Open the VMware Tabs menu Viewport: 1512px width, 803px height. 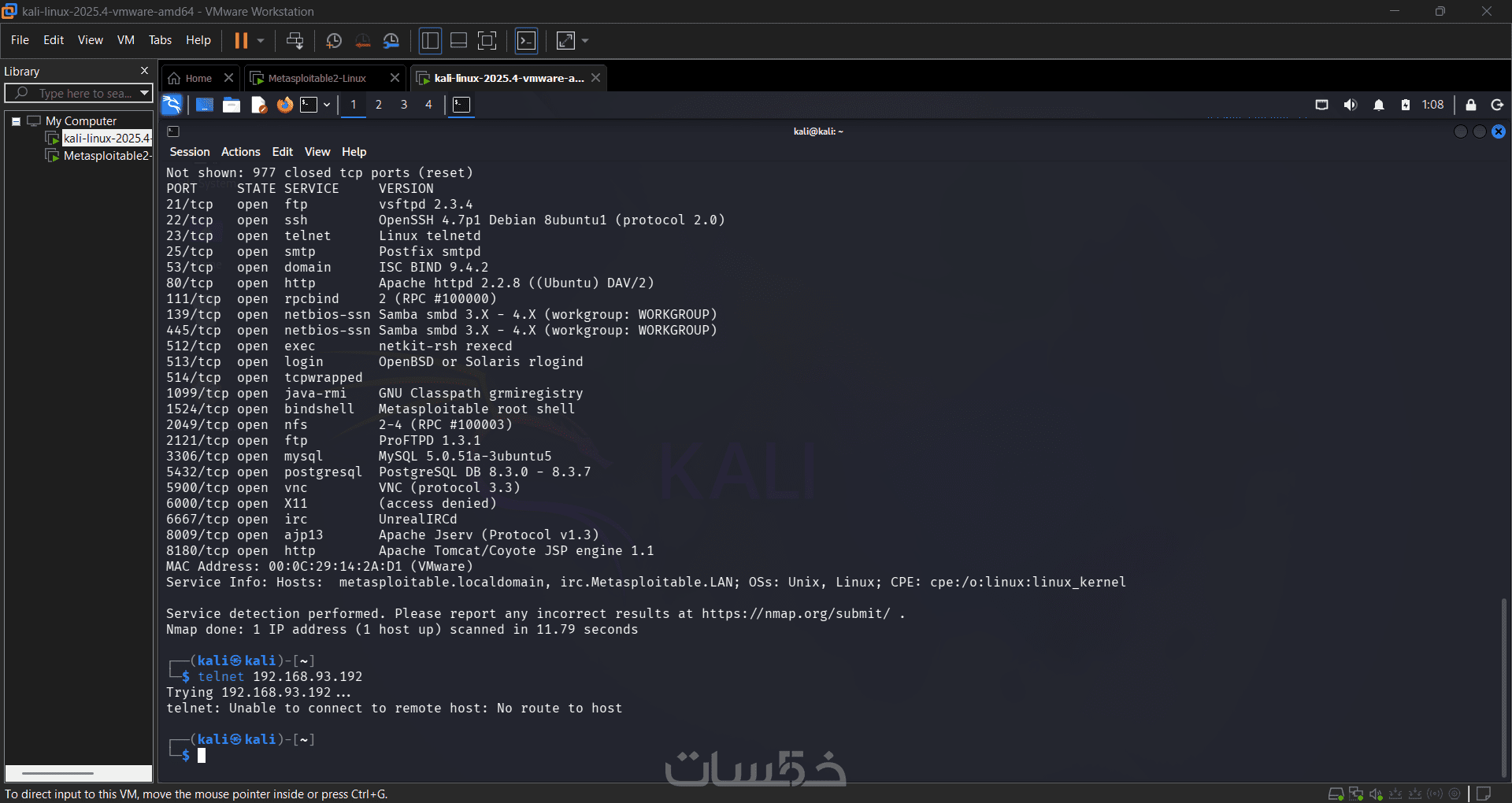(160, 40)
